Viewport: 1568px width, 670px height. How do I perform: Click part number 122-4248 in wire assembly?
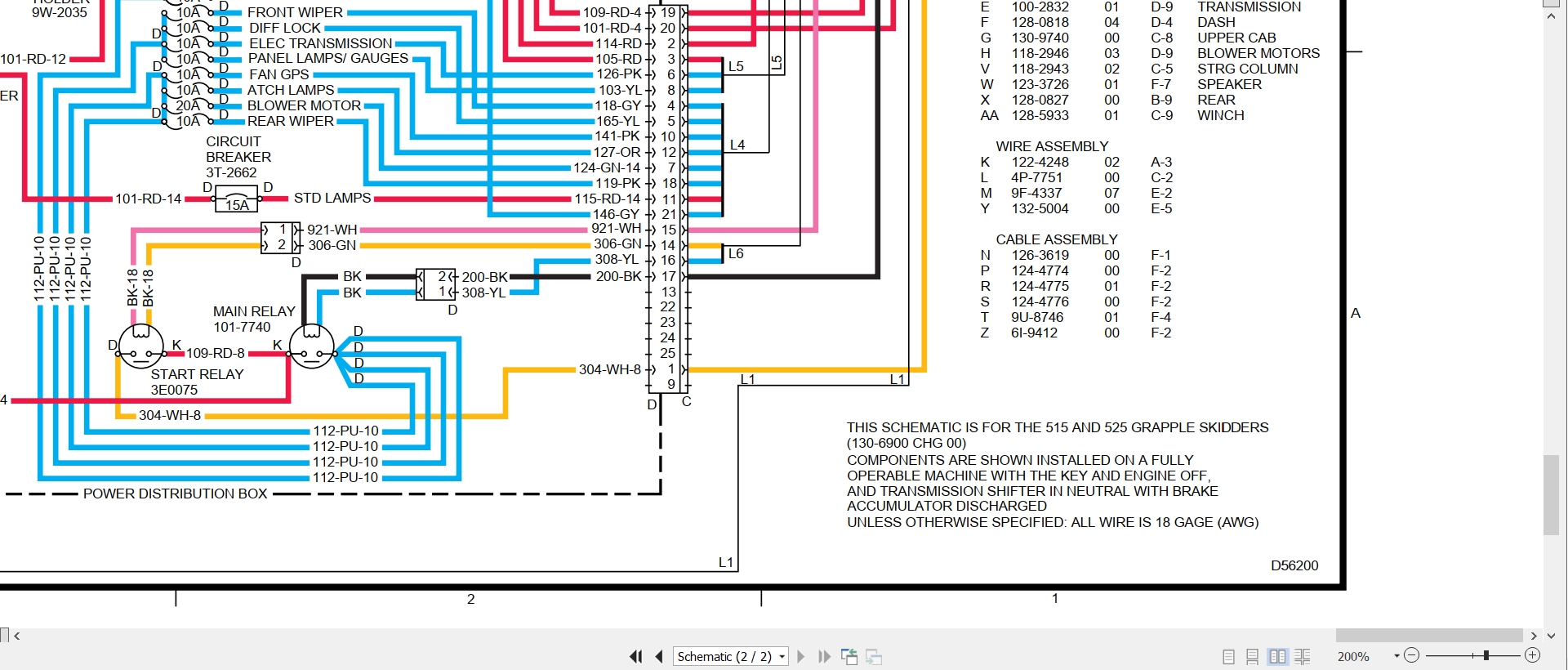click(x=1040, y=162)
